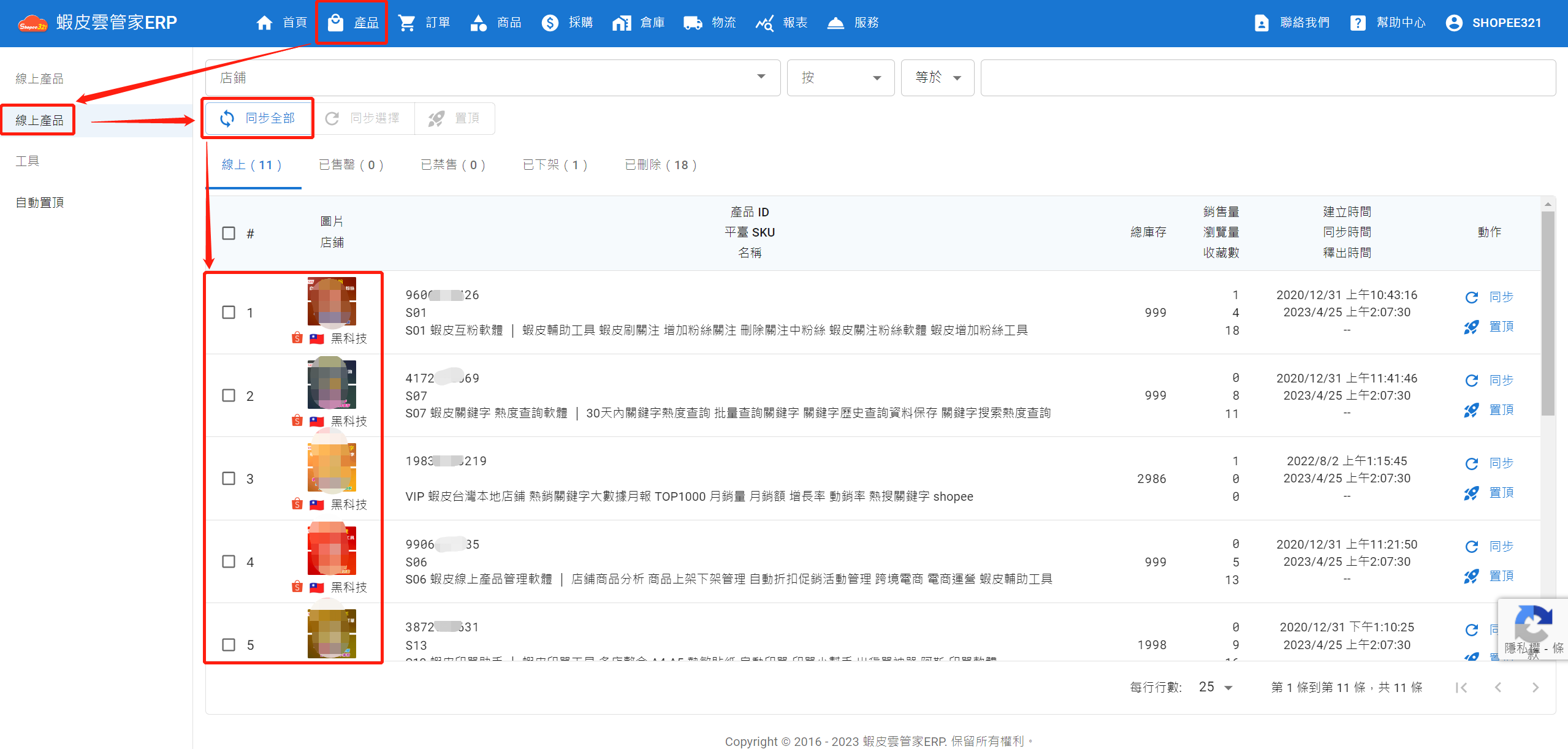The image size is (1568, 749).
Task: Click the 聯絡我們 contact icon
Action: pyautogui.click(x=1261, y=23)
